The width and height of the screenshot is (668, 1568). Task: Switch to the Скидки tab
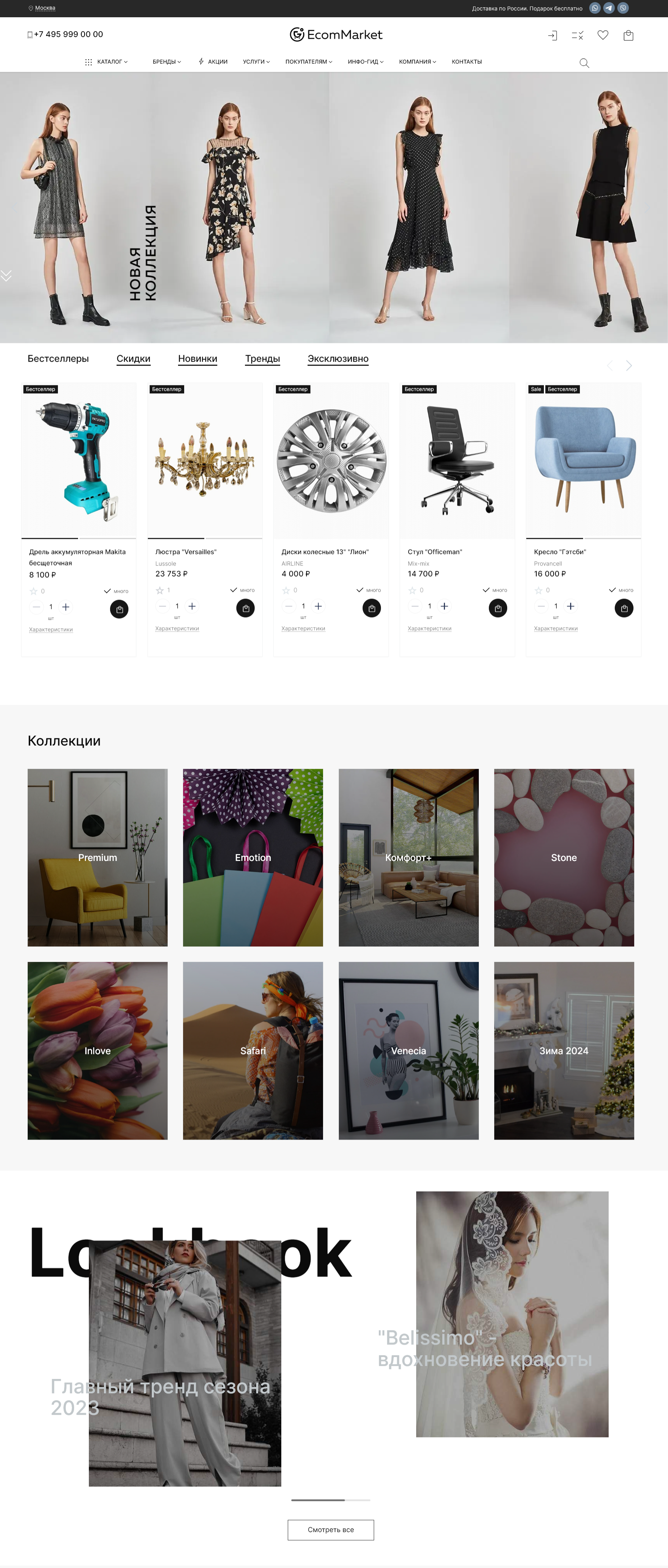point(133,358)
